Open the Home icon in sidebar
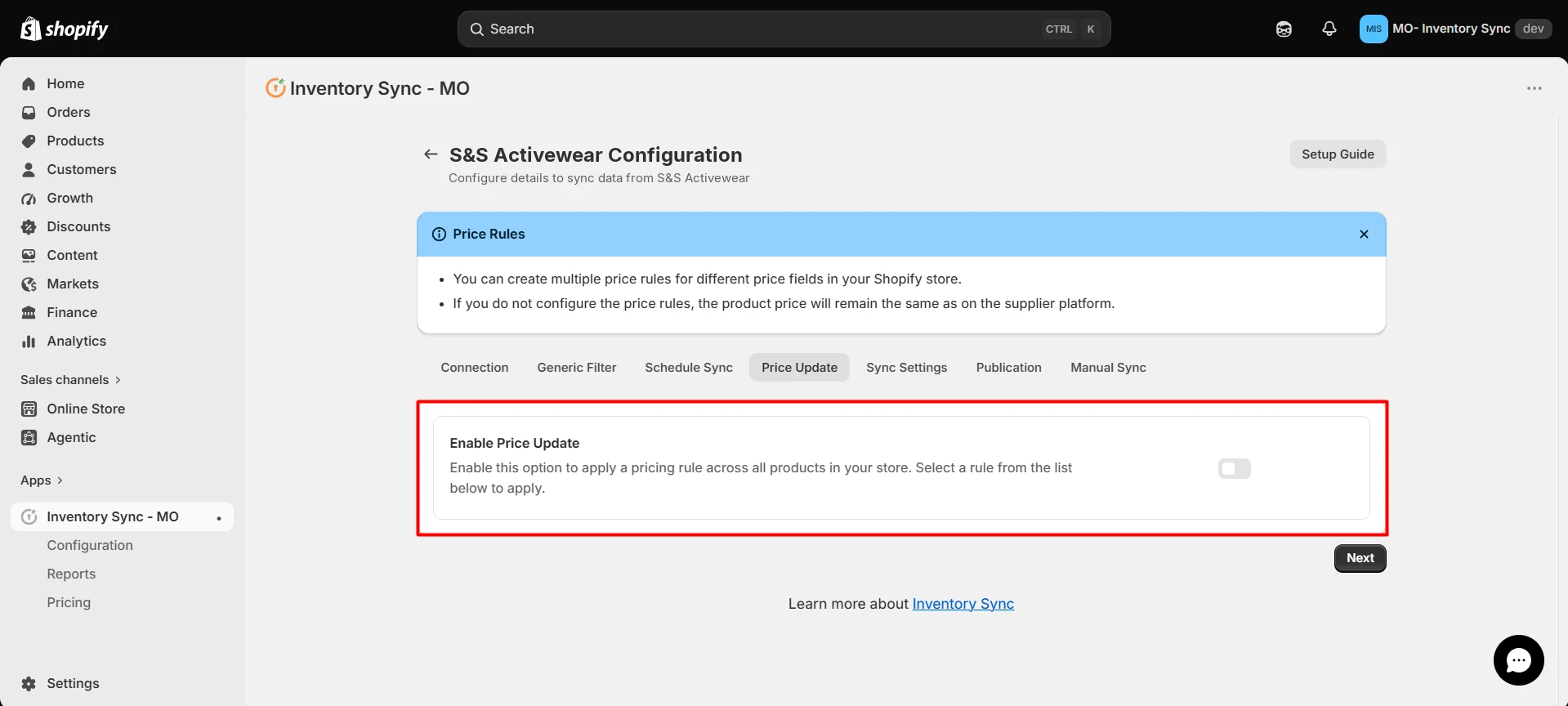The width and height of the screenshot is (1568, 706). point(29,84)
